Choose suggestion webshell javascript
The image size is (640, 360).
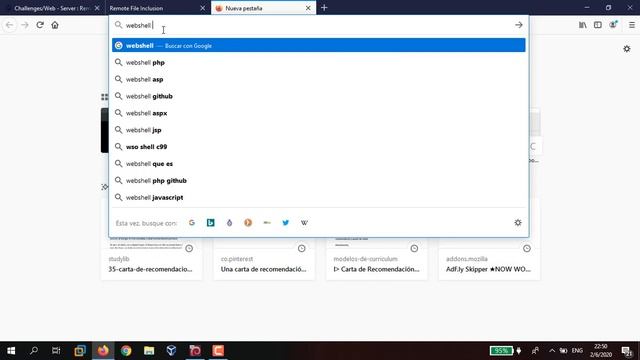pyautogui.click(x=319, y=197)
